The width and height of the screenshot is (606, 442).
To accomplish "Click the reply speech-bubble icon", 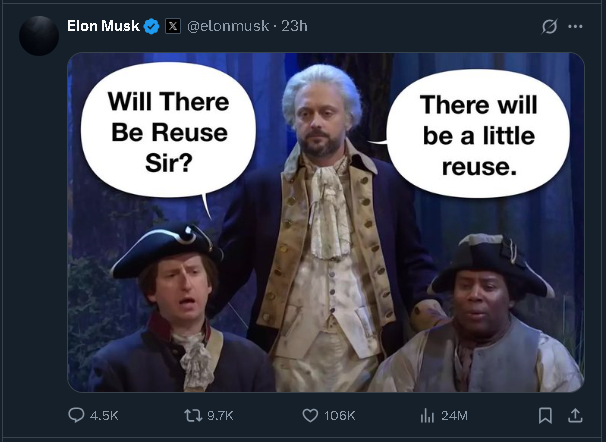I will point(76,415).
